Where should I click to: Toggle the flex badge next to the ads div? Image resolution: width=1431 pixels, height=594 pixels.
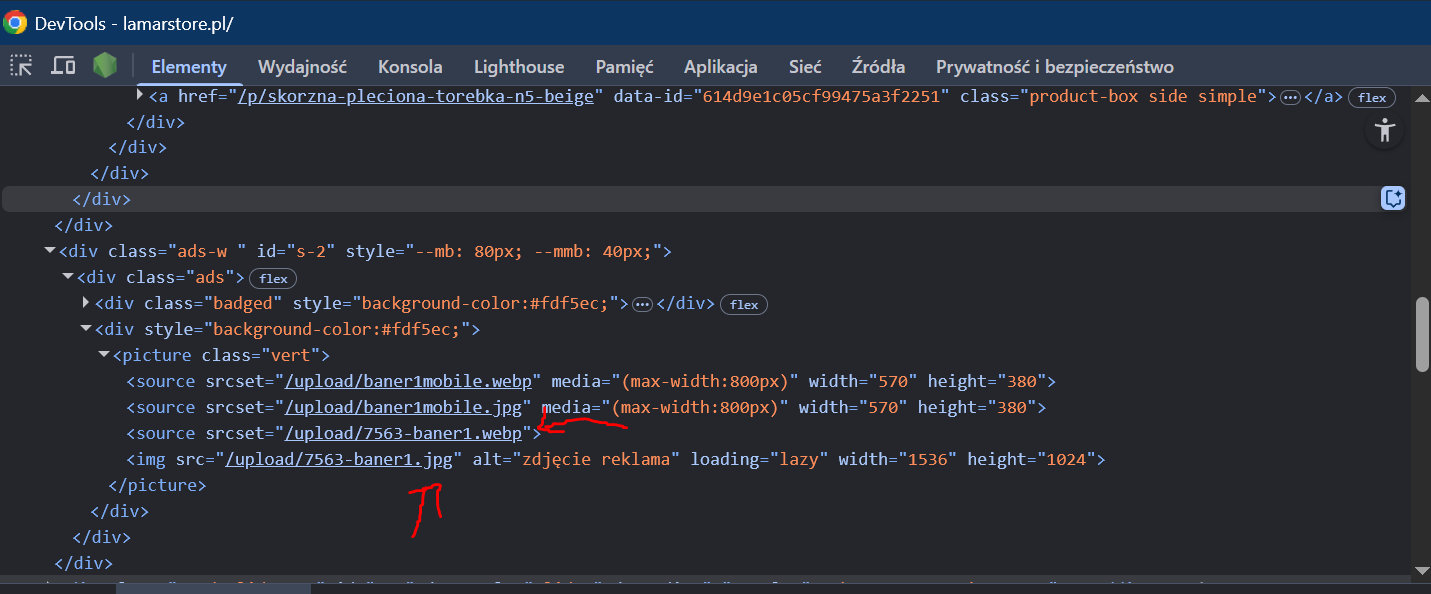point(272,278)
